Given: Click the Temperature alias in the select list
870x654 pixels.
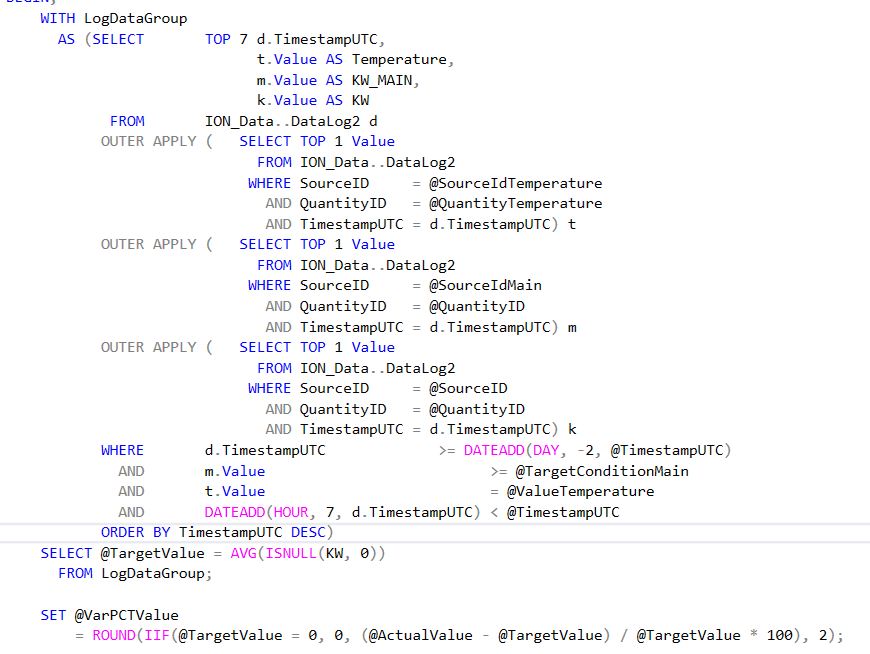Looking at the screenshot, I should (399, 59).
